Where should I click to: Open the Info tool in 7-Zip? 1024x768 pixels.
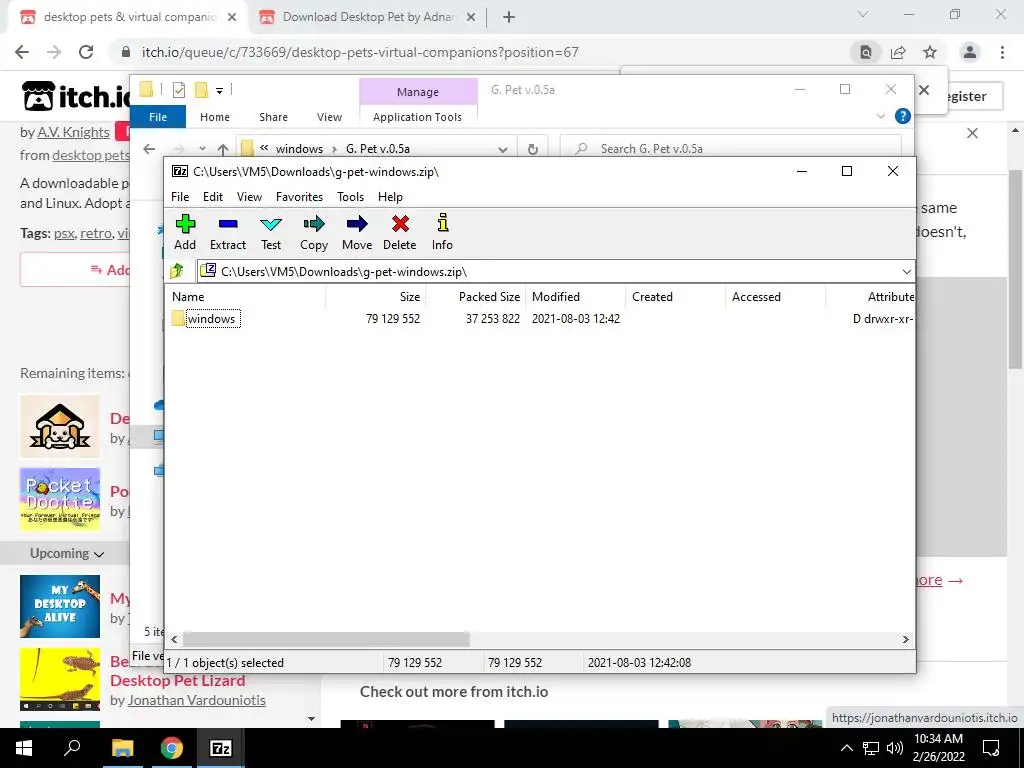pos(442,232)
